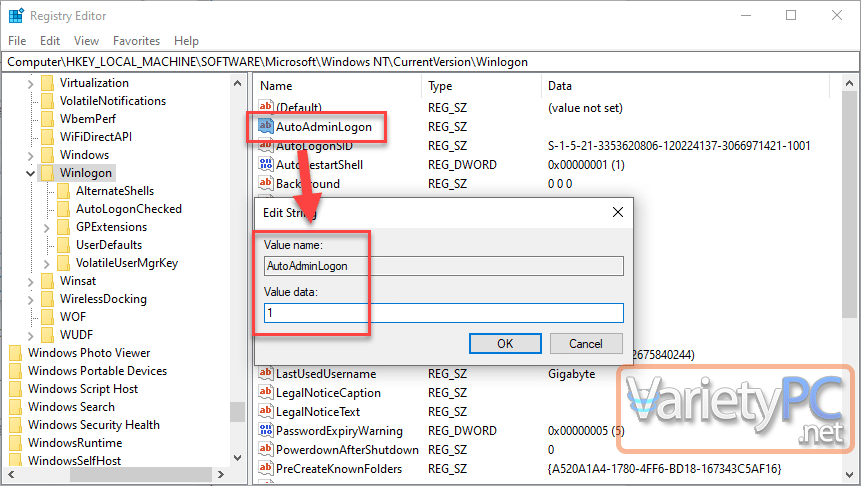
Task: Collapse the Winlogon tree node
Action: pos(31,174)
